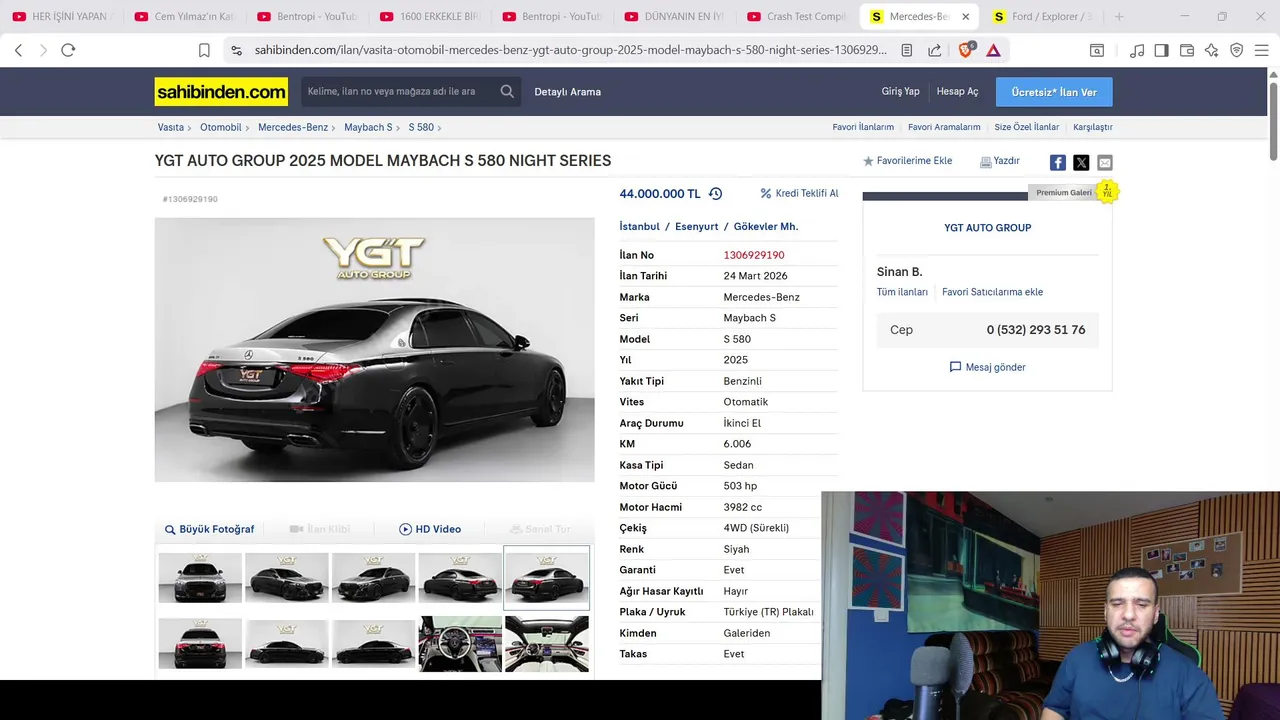Viewport: 1280px width, 720px height.
Task: Open the site settings icon beside the URL
Action: (x=236, y=50)
